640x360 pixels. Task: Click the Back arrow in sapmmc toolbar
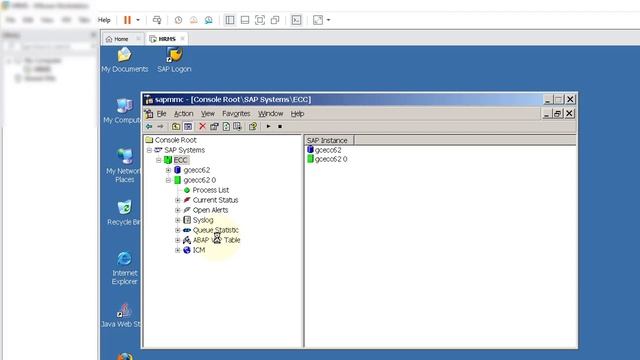click(149, 127)
